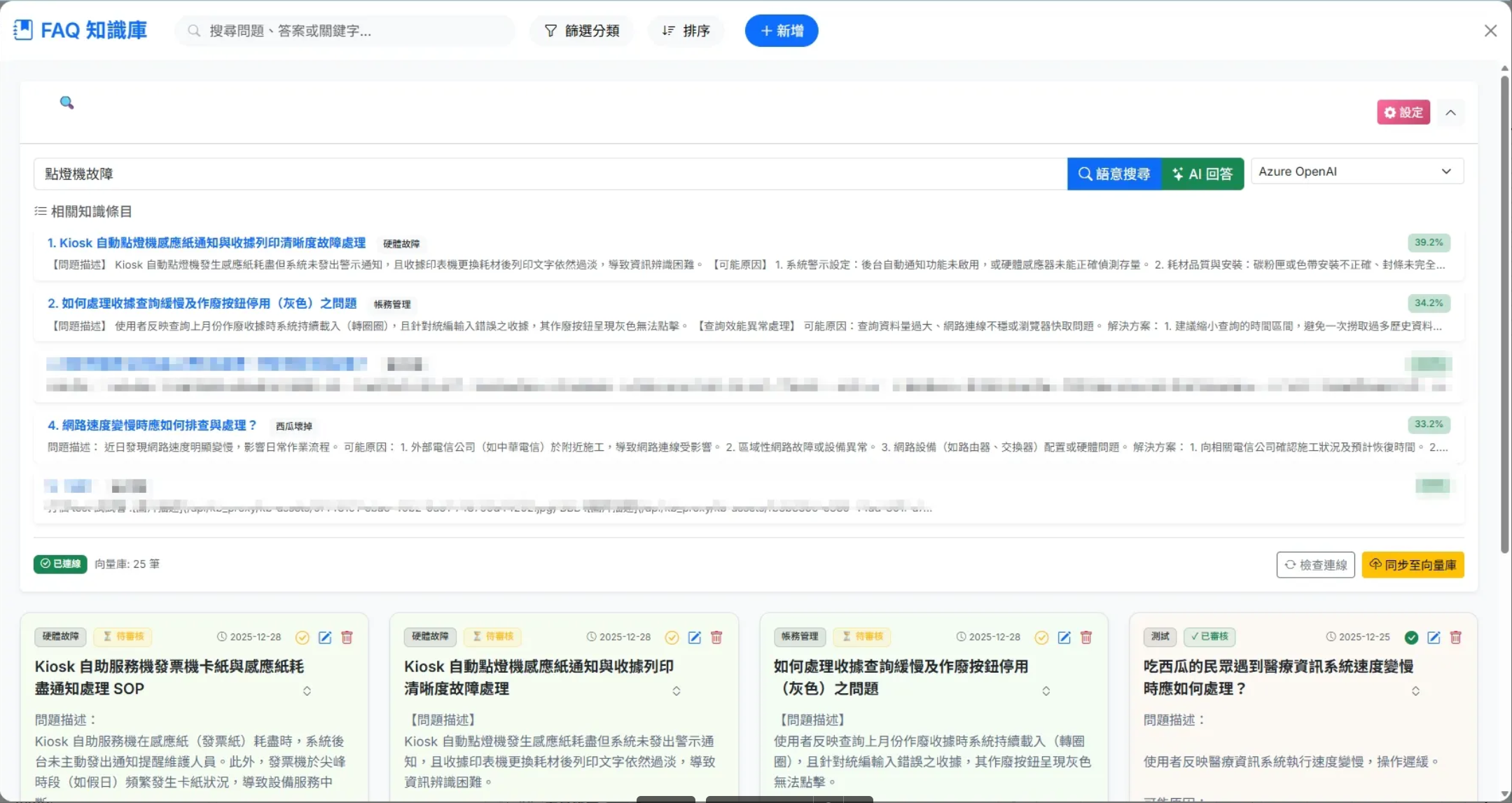This screenshot has width=1512, height=803.
Task: Delete 如何處理收據查詢緩慢 card with trash icon
Action: 1086,637
